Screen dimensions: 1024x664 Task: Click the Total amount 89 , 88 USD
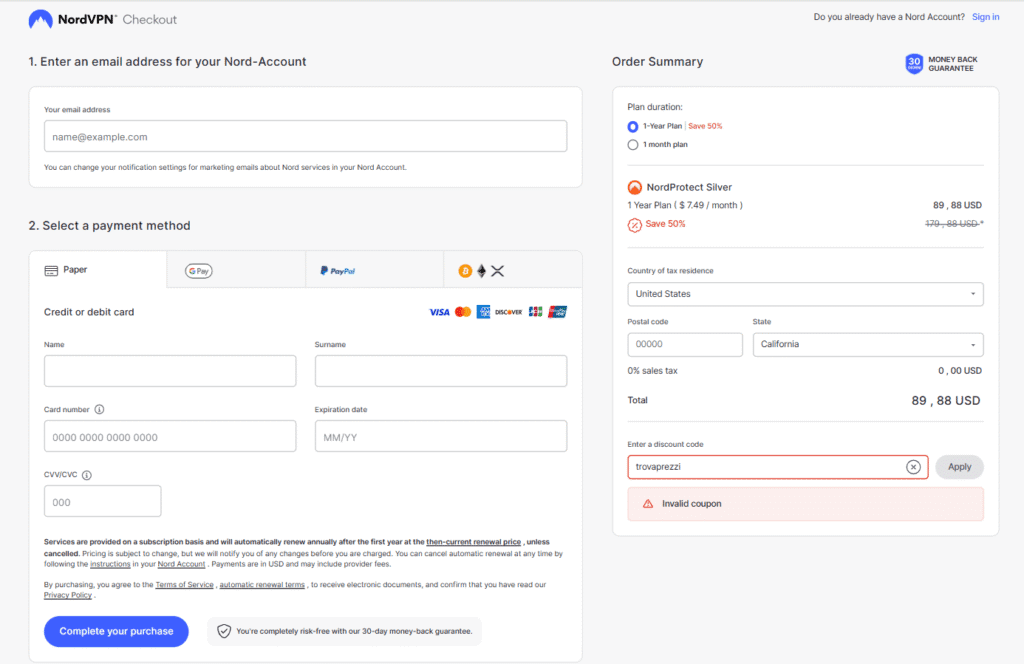tap(946, 401)
